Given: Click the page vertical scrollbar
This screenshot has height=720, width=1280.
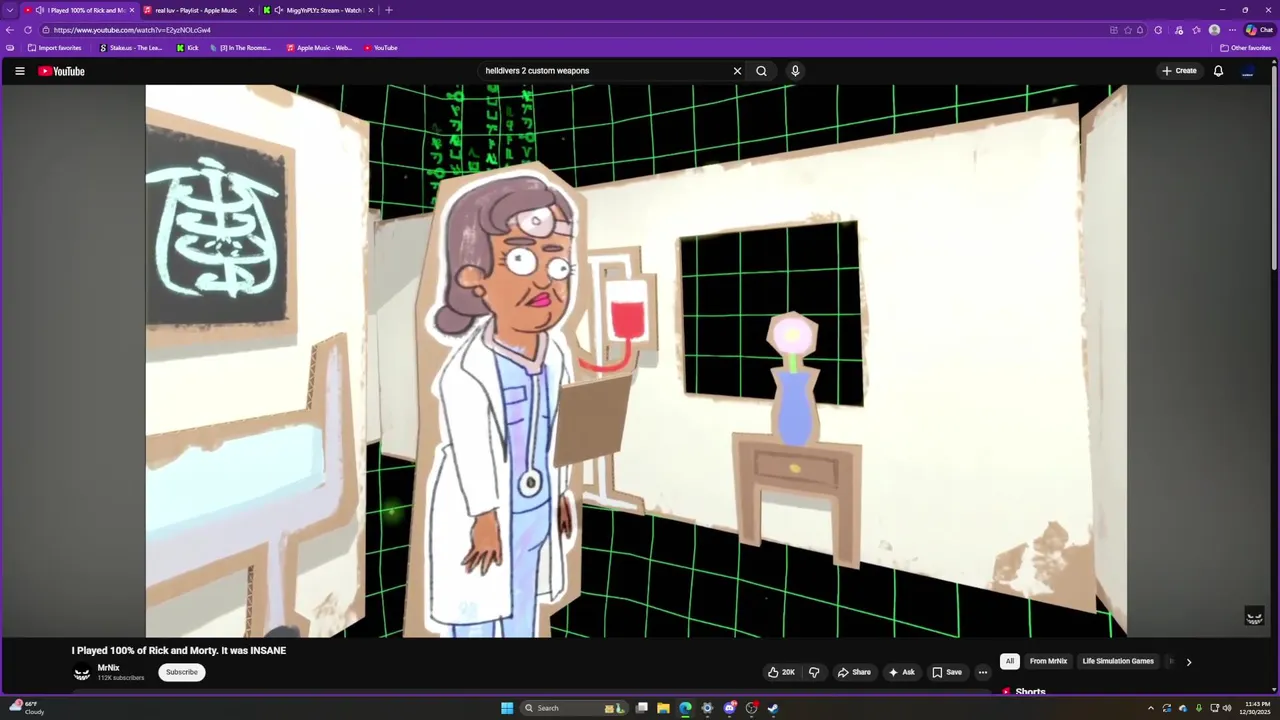Looking at the screenshot, I should (x=1274, y=170).
